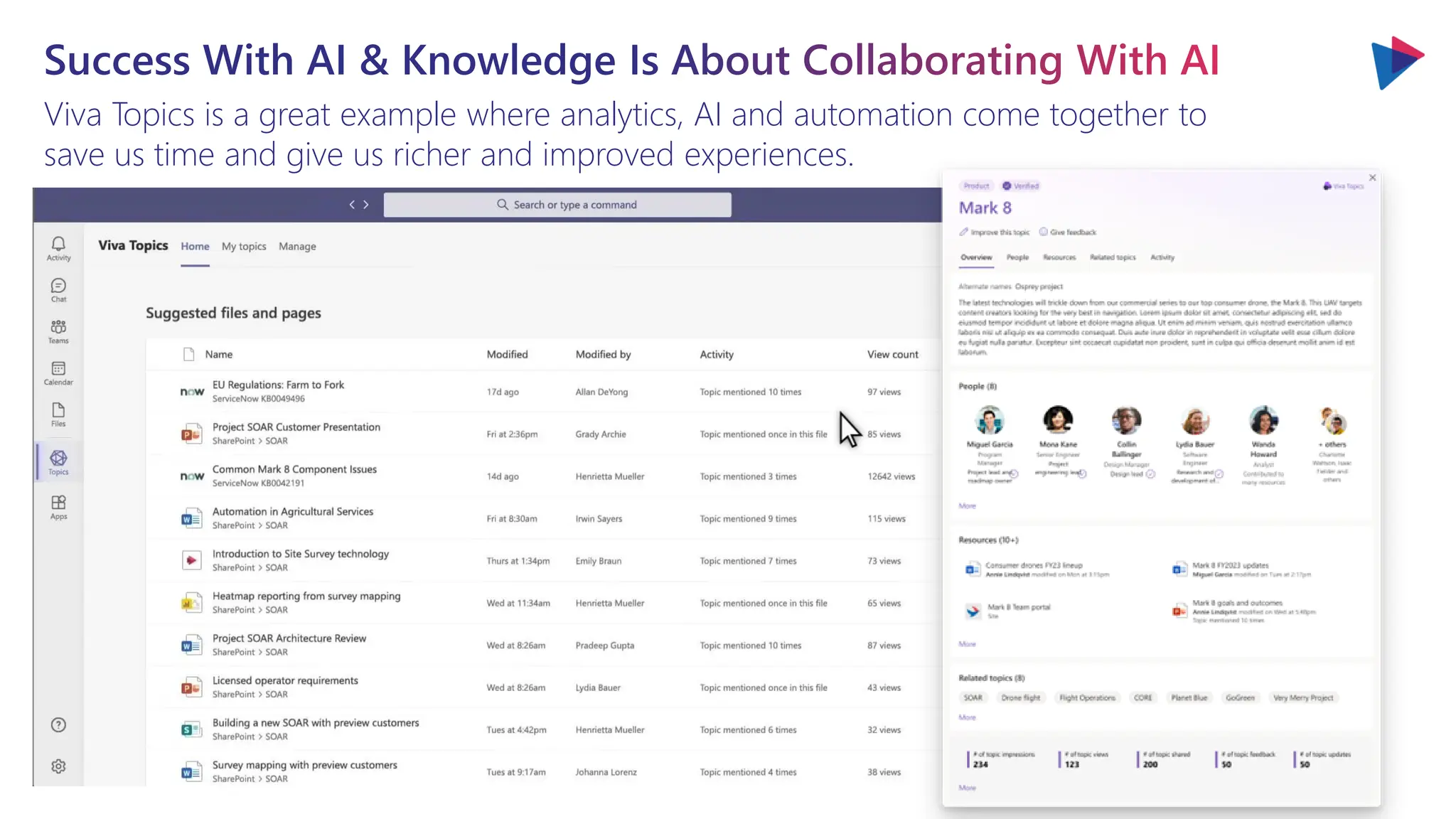Click Power BI icon for Heatmap reporting

(x=191, y=603)
